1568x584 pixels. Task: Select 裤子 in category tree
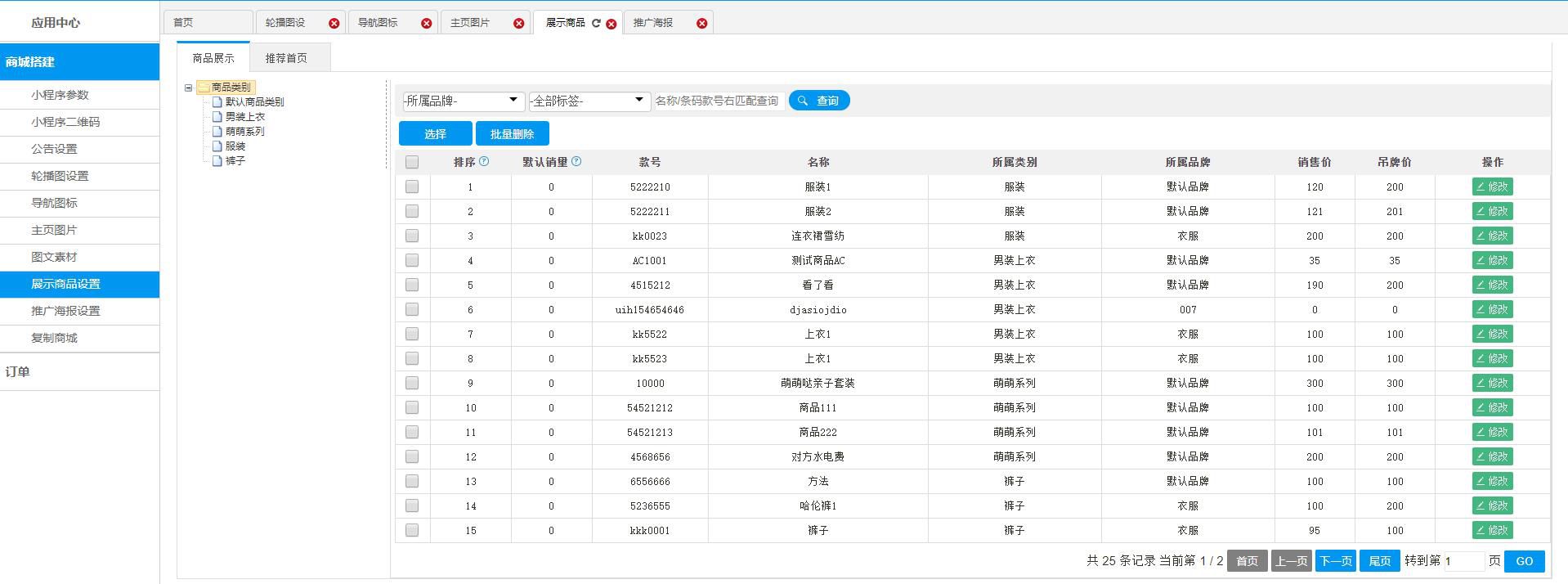(235, 161)
